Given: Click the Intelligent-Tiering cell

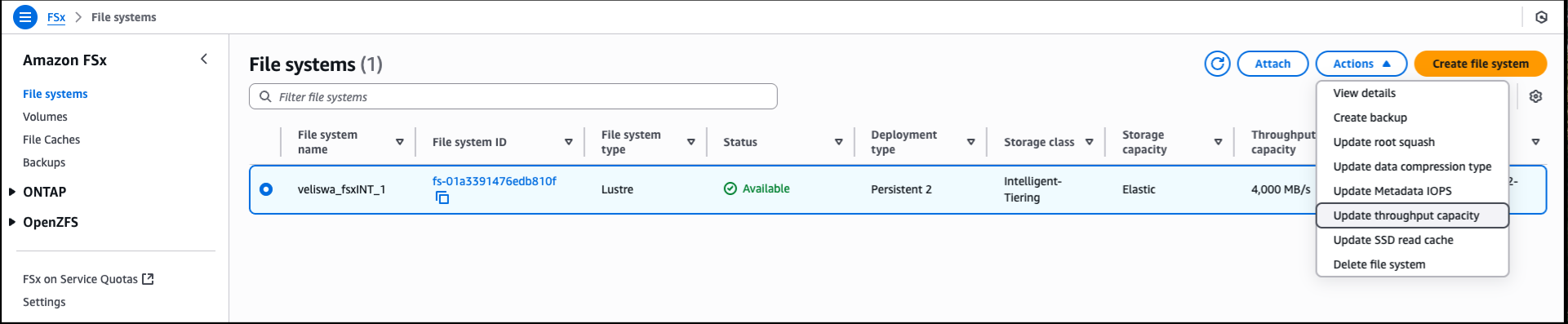Looking at the screenshot, I should coord(1033,189).
